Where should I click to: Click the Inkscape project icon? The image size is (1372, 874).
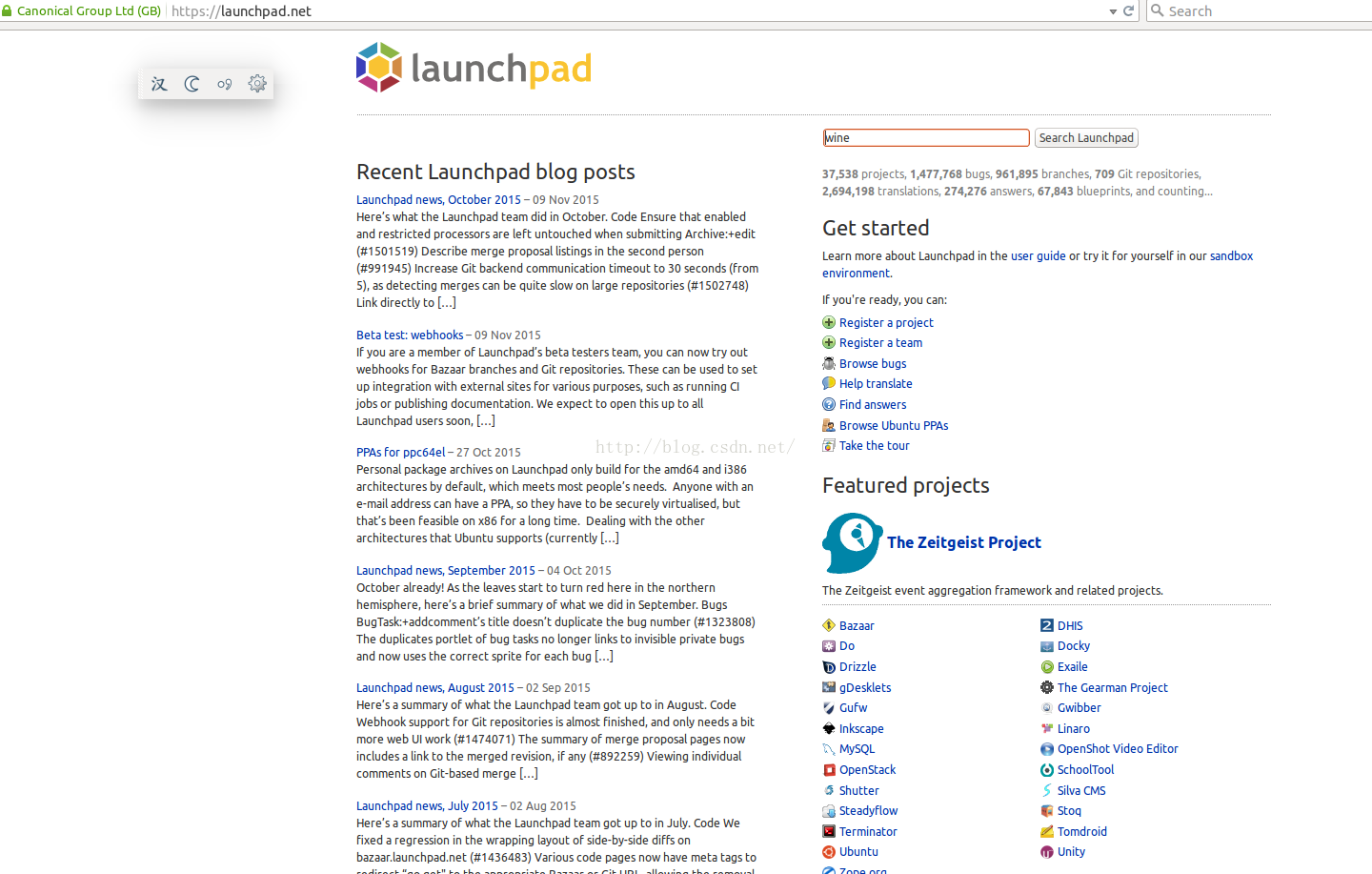point(829,728)
